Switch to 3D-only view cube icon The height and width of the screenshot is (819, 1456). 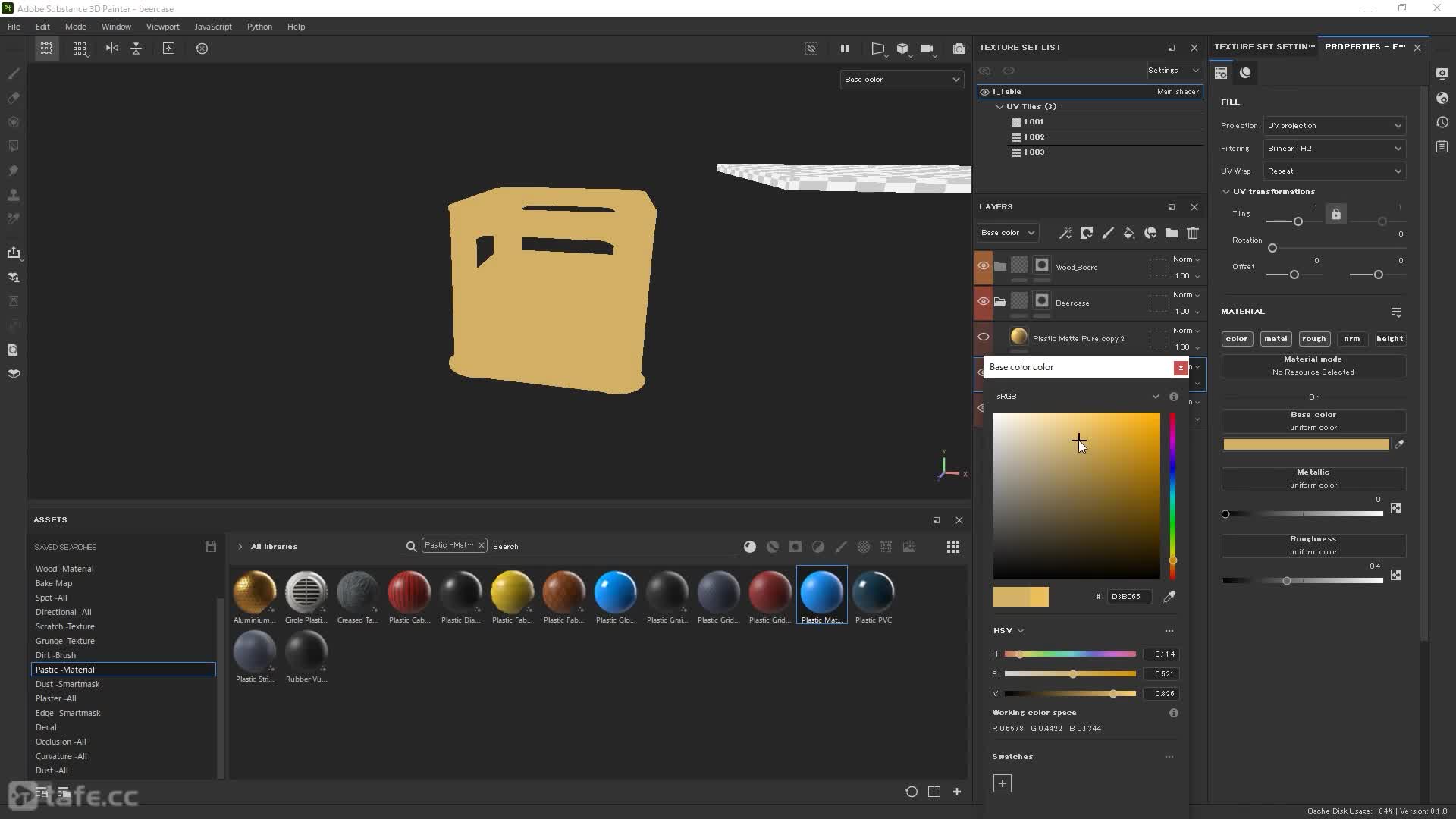coord(902,49)
